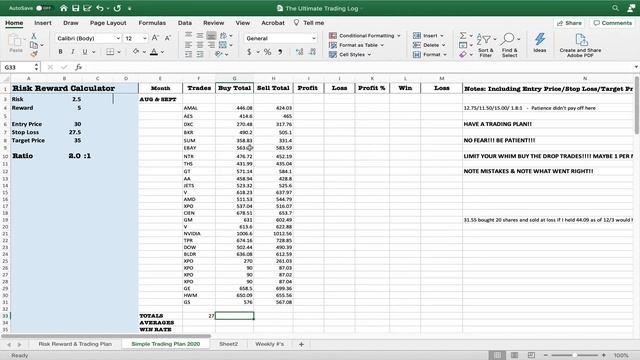This screenshot has height=360, width=640.
Task: Open the customize quick access toolbar menu
Action: [129, 8]
